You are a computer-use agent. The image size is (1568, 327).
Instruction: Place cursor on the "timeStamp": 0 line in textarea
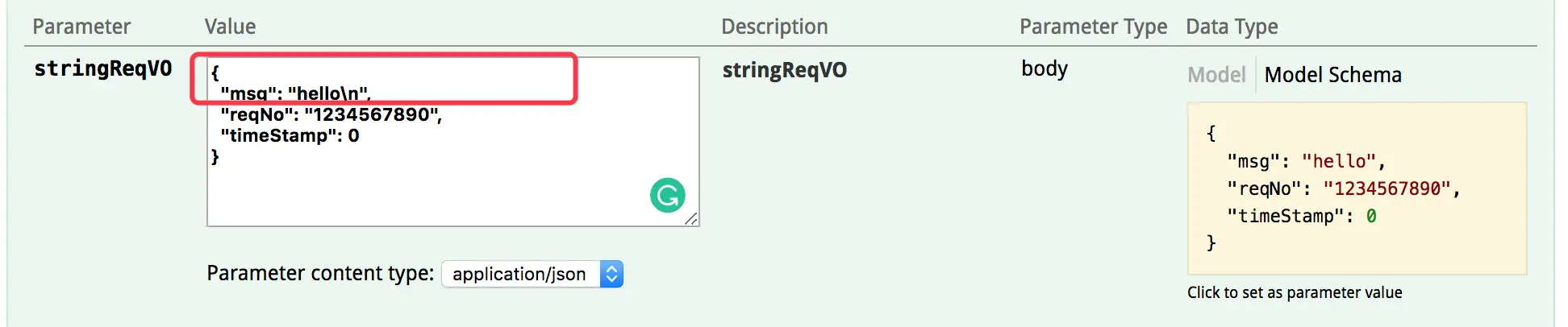(x=290, y=135)
